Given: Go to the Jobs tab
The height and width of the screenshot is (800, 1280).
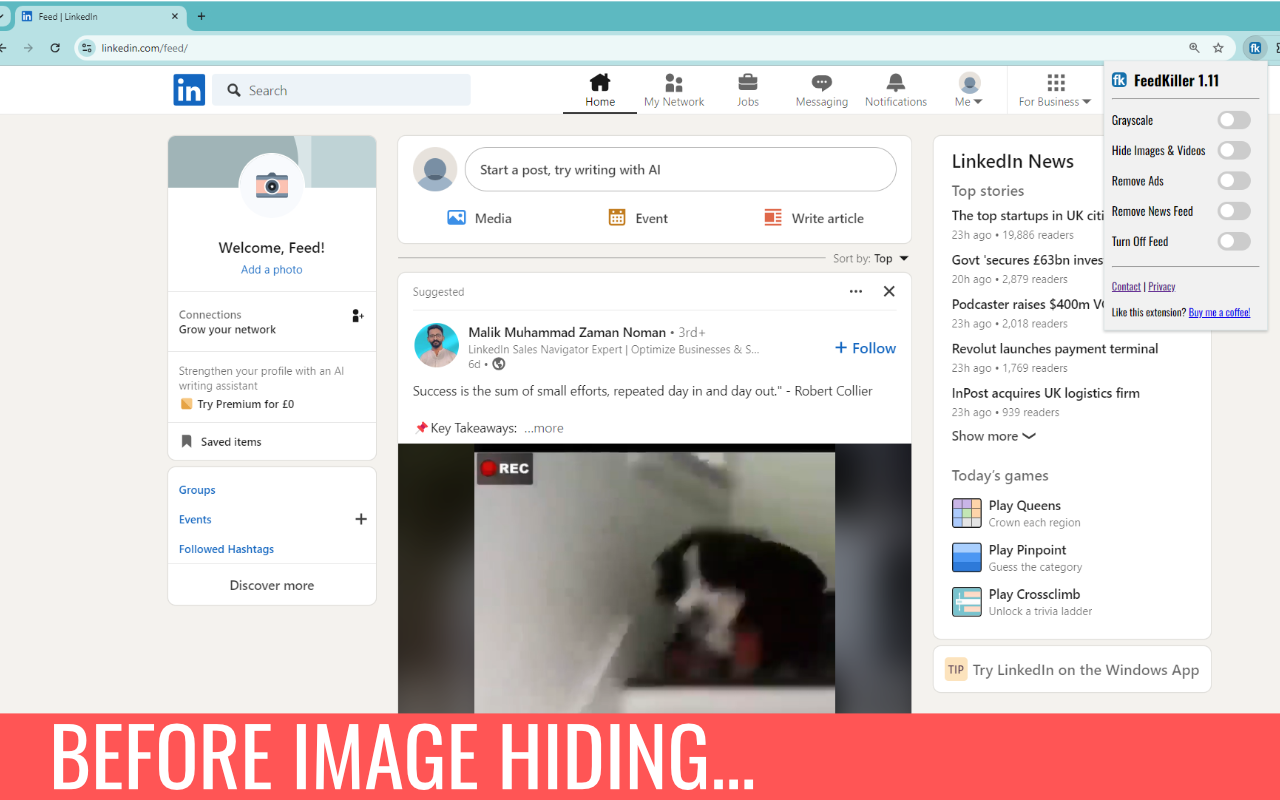Looking at the screenshot, I should pyautogui.click(x=748, y=90).
